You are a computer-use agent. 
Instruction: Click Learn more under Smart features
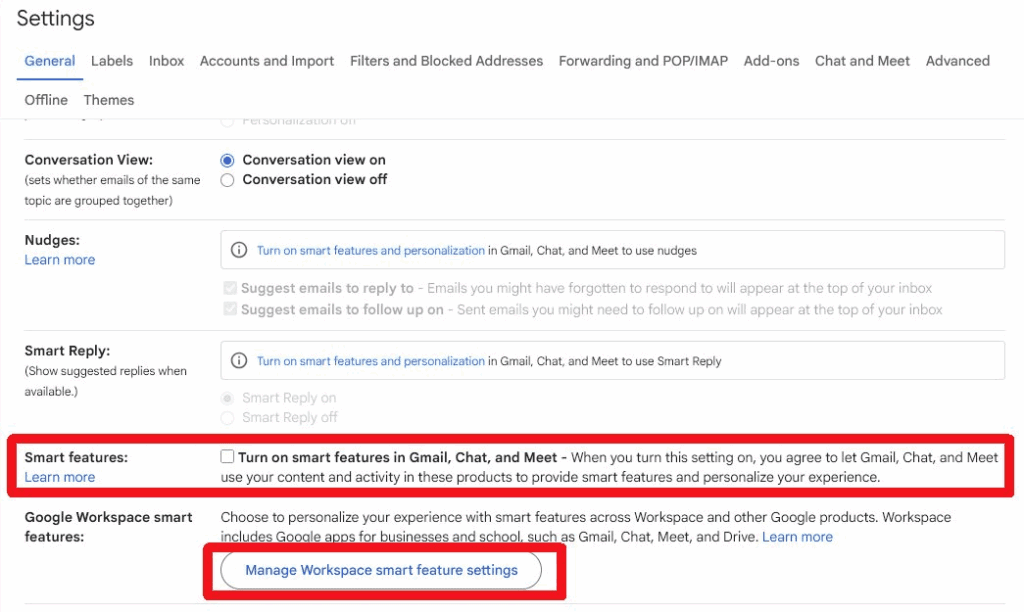[x=60, y=477]
